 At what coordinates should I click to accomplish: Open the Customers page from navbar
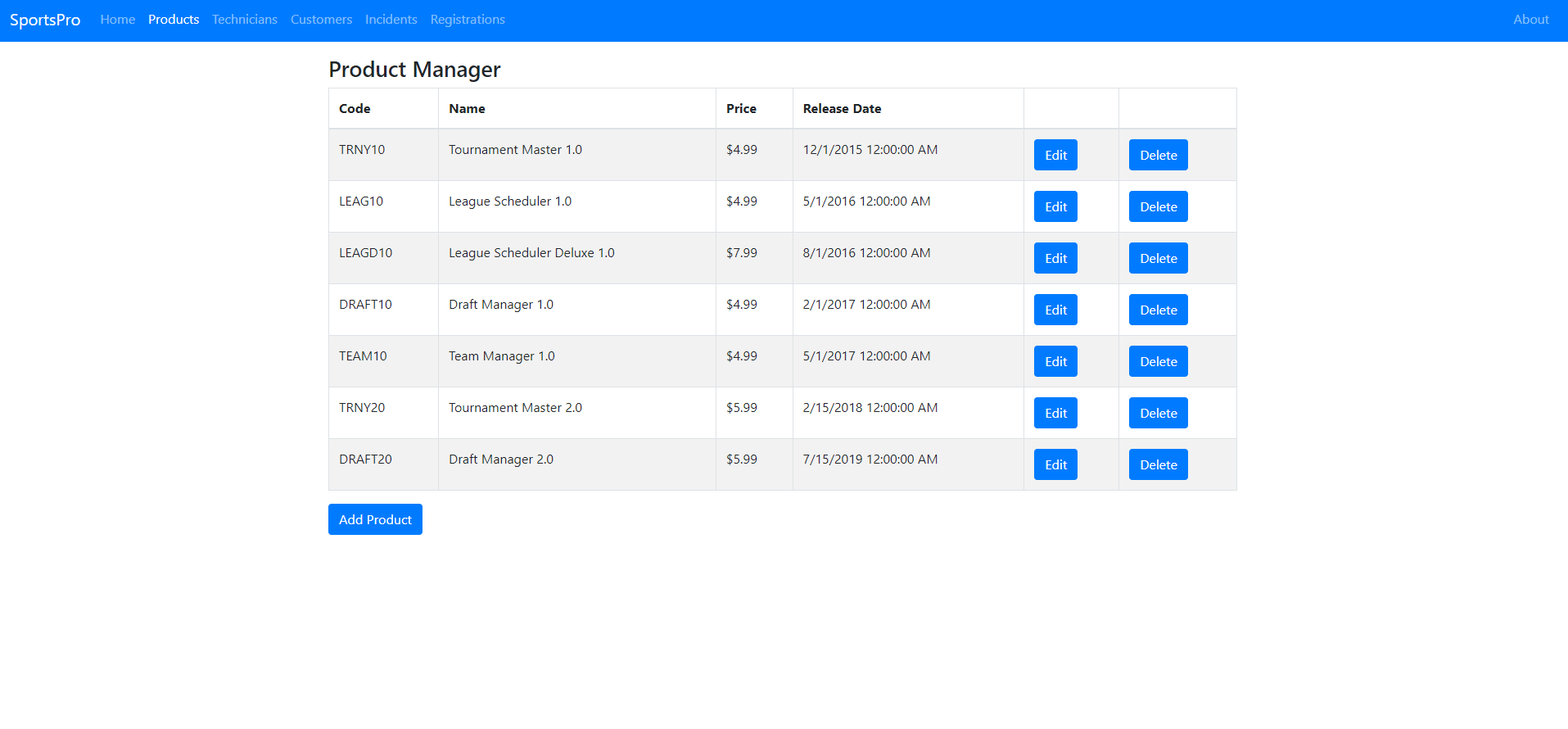click(321, 20)
